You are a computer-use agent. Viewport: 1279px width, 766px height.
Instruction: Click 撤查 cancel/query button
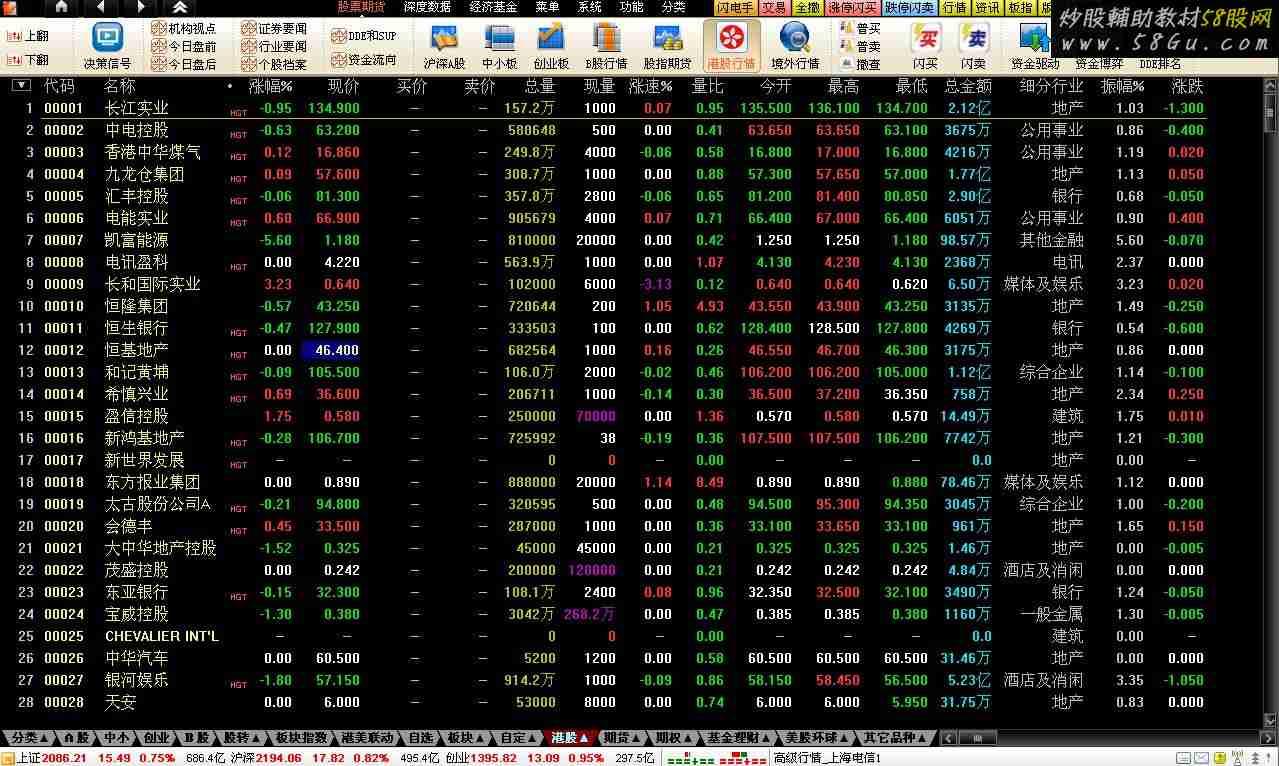(x=861, y=64)
